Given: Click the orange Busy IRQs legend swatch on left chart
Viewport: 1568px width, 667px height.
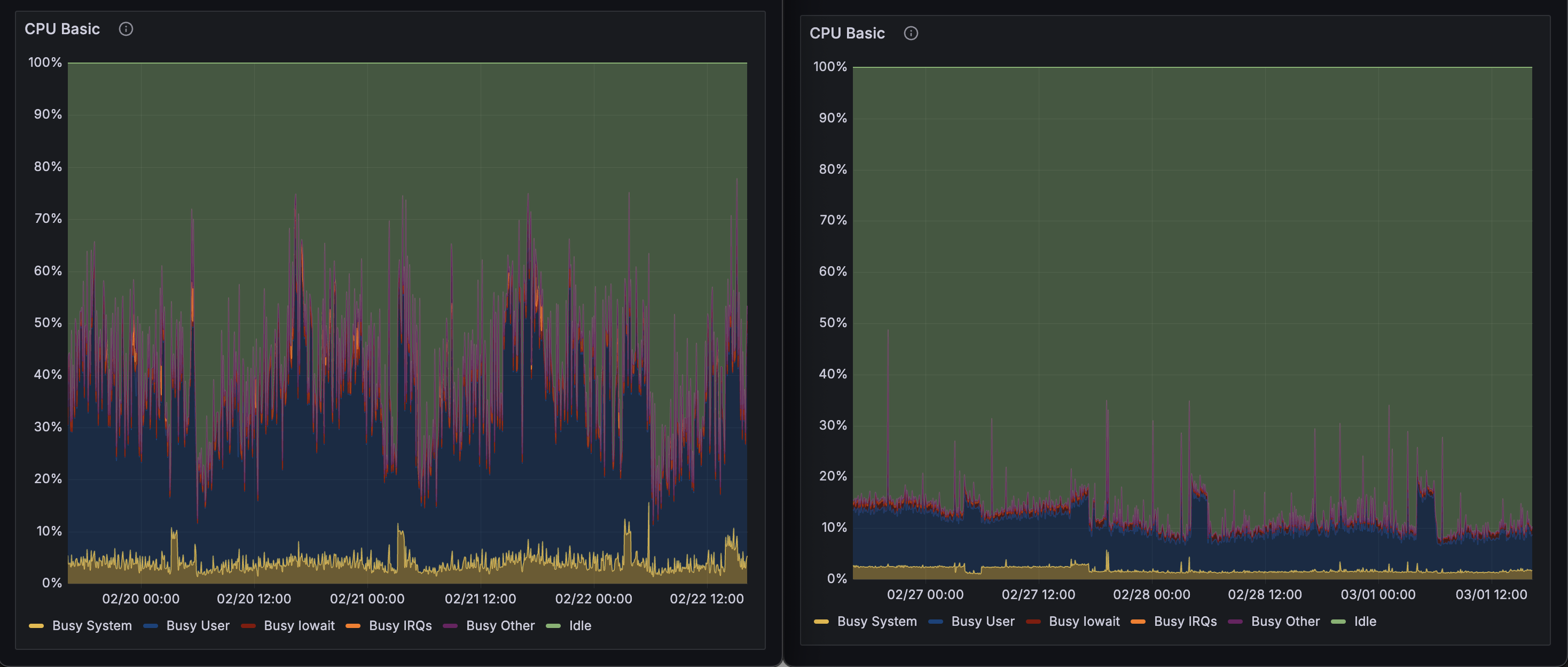Looking at the screenshot, I should (x=352, y=625).
